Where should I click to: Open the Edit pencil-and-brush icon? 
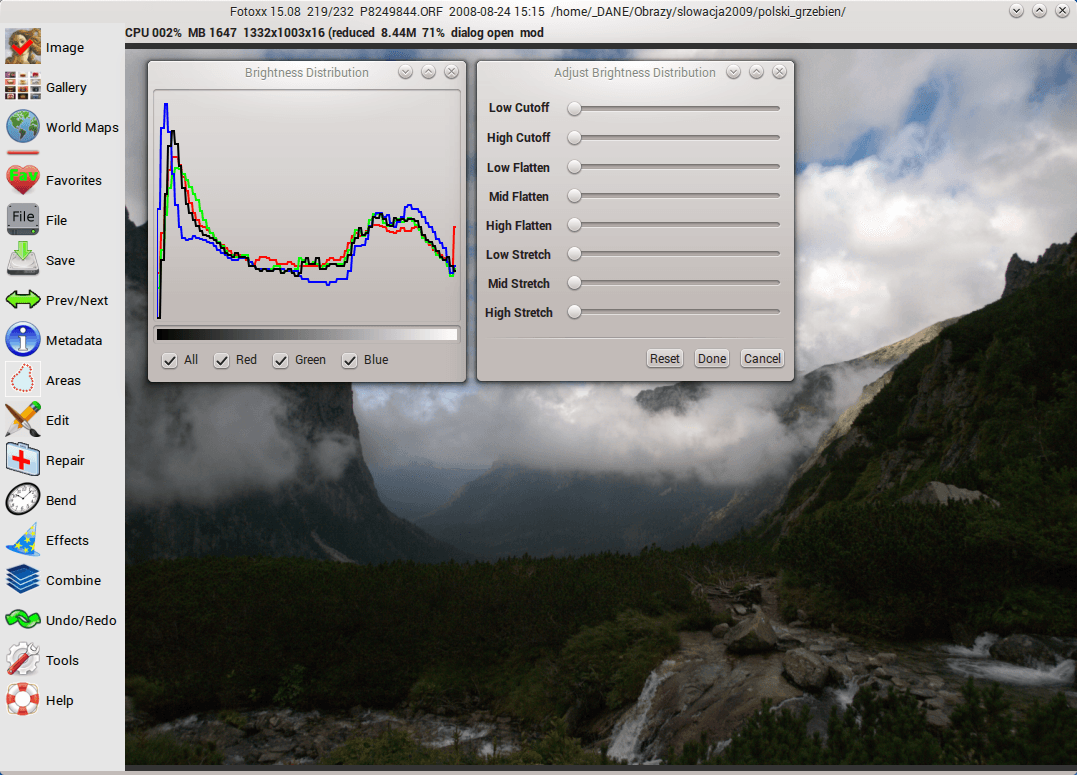23,419
